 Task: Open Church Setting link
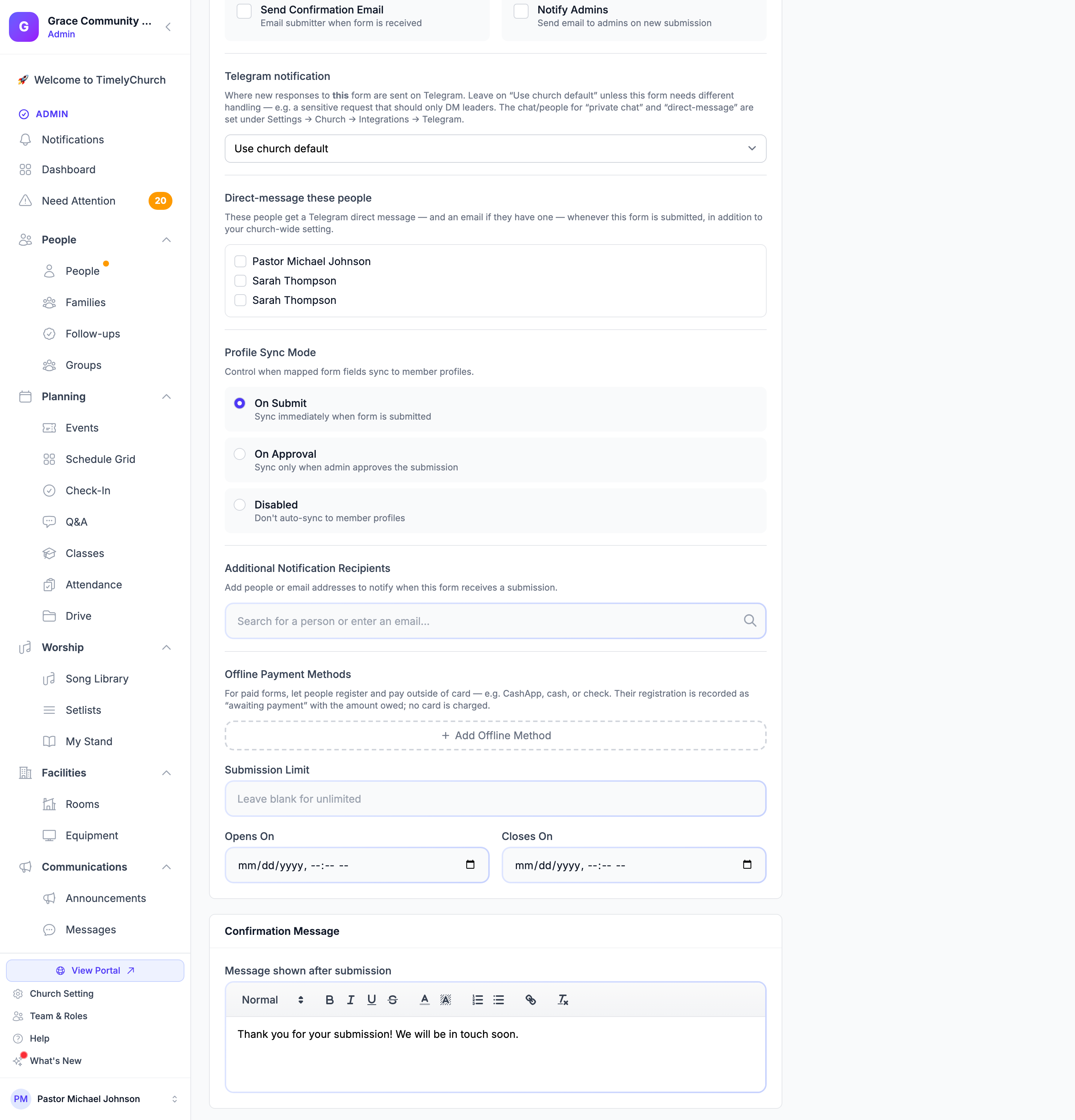click(x=61, y=993)
